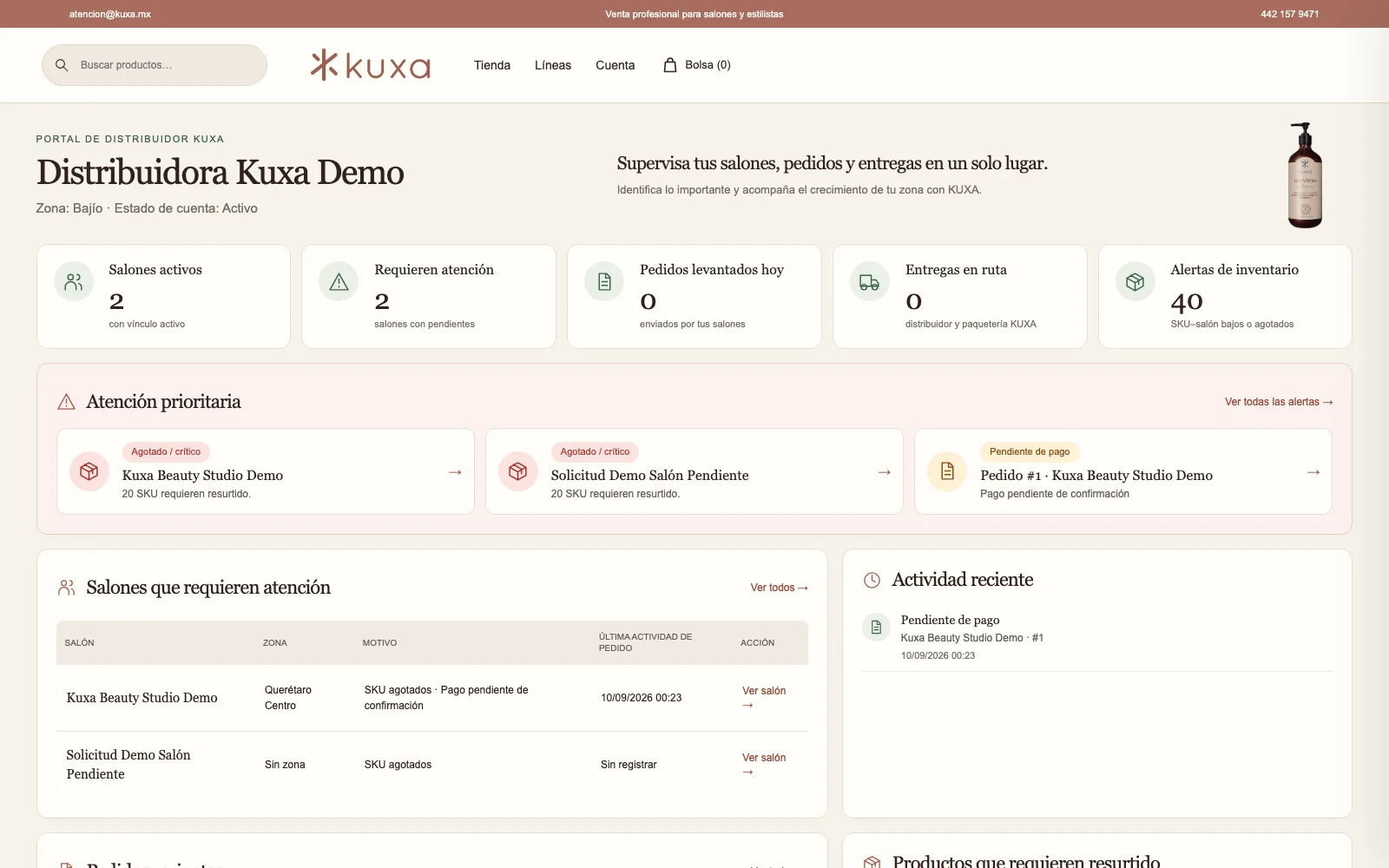The width and height of the screenshot is (1389, 868).
Task: Click Ver salón for Solicitud Demo Salón Pendiente
Action: pyautogui.click(x=764, y=765)
